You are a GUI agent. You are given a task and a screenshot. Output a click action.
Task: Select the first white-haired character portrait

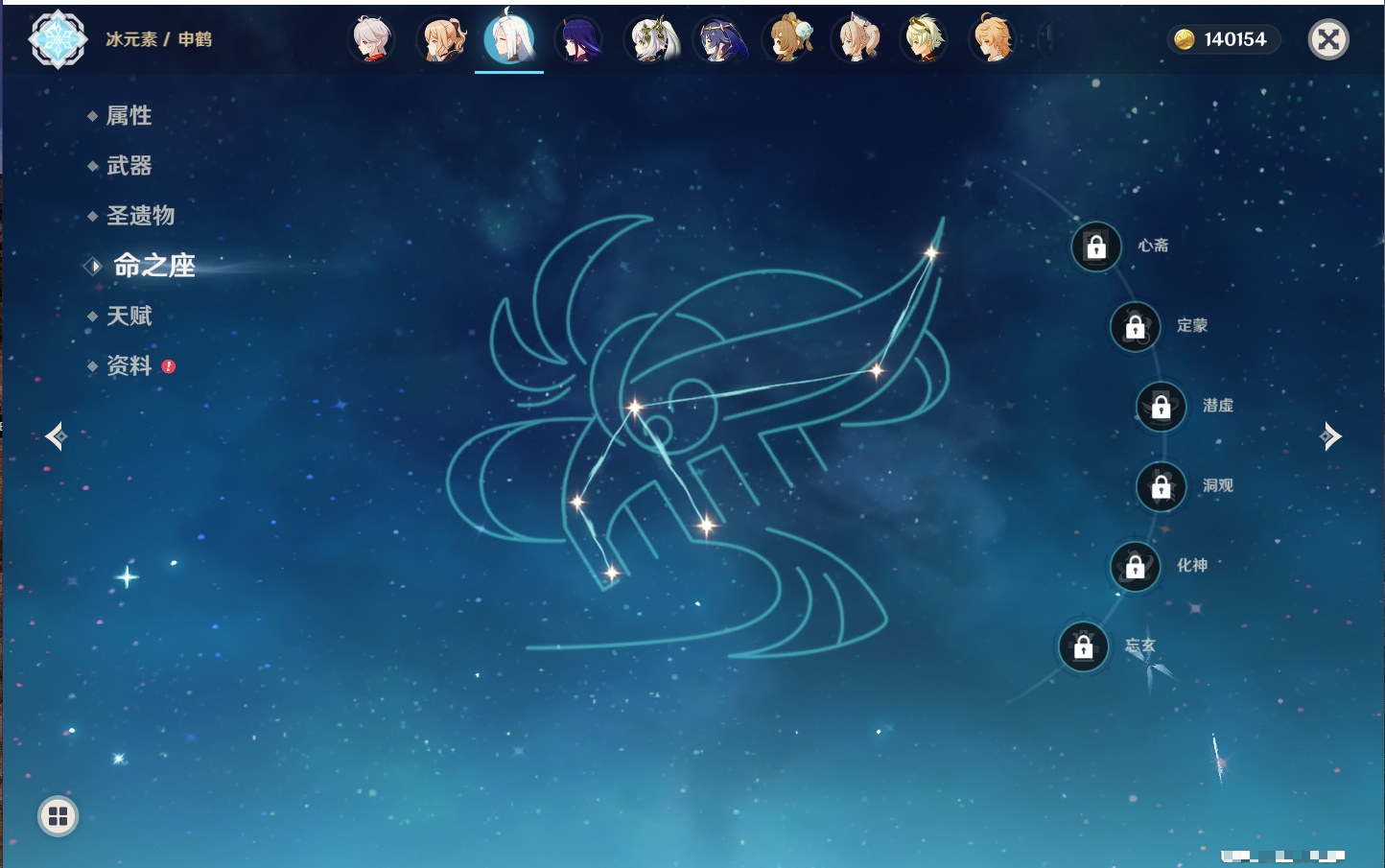tap(371, 40)
